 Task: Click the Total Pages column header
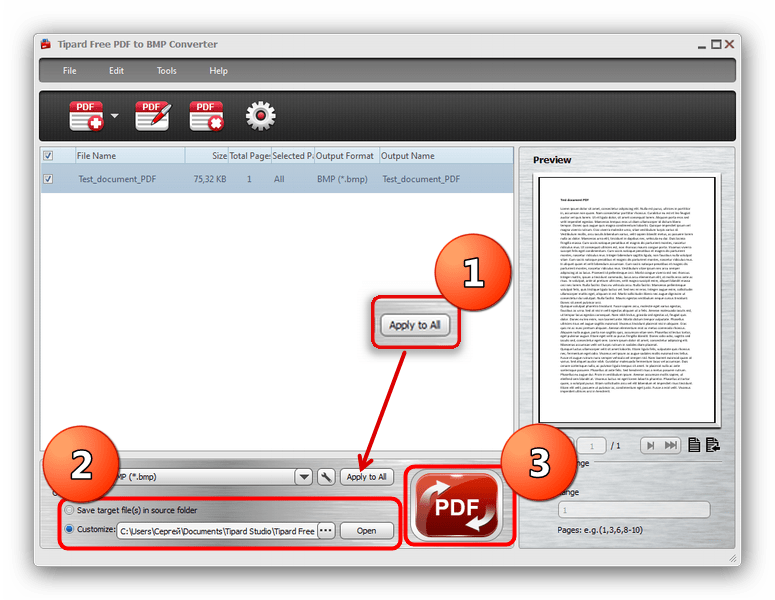(x=250, y=156)
